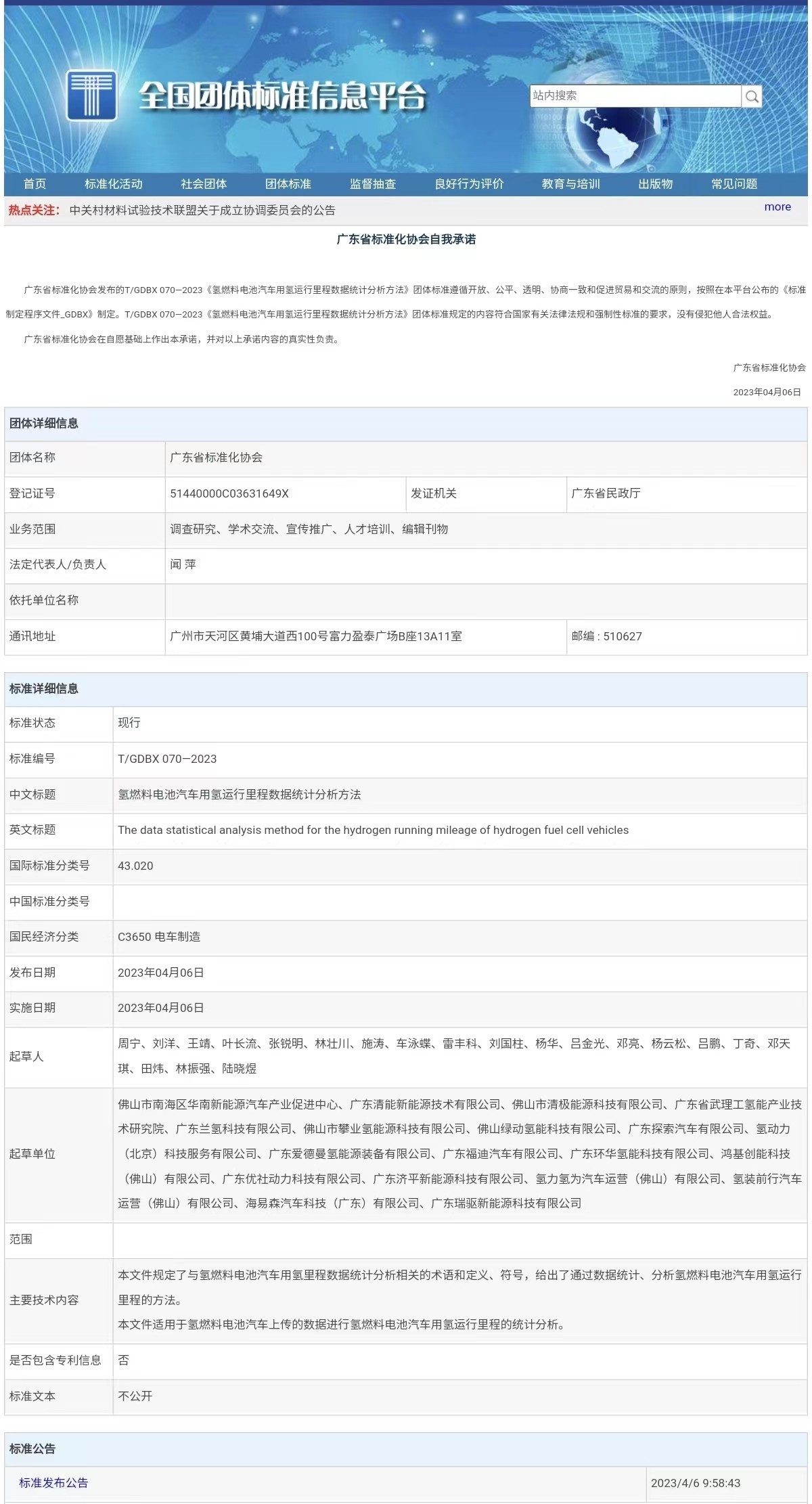Open the 常见问题 navigation item
Image resolution: width=812 pixels, height=1504 pixels.
click(x=734, y=184)
